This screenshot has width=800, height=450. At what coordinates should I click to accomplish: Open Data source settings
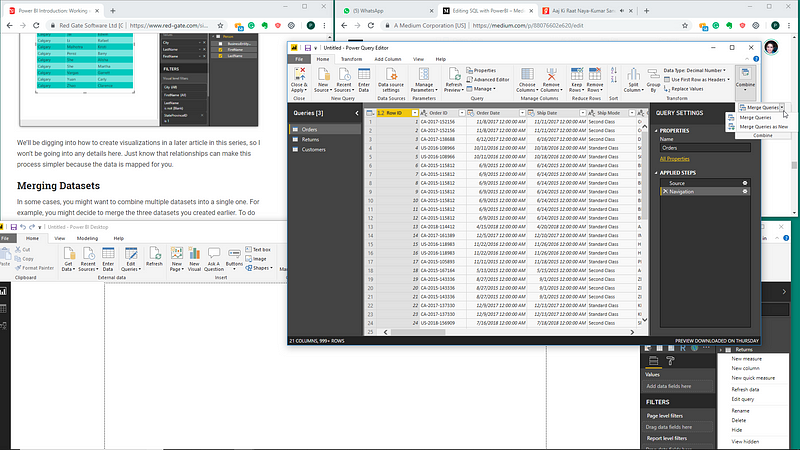(391, 80)
